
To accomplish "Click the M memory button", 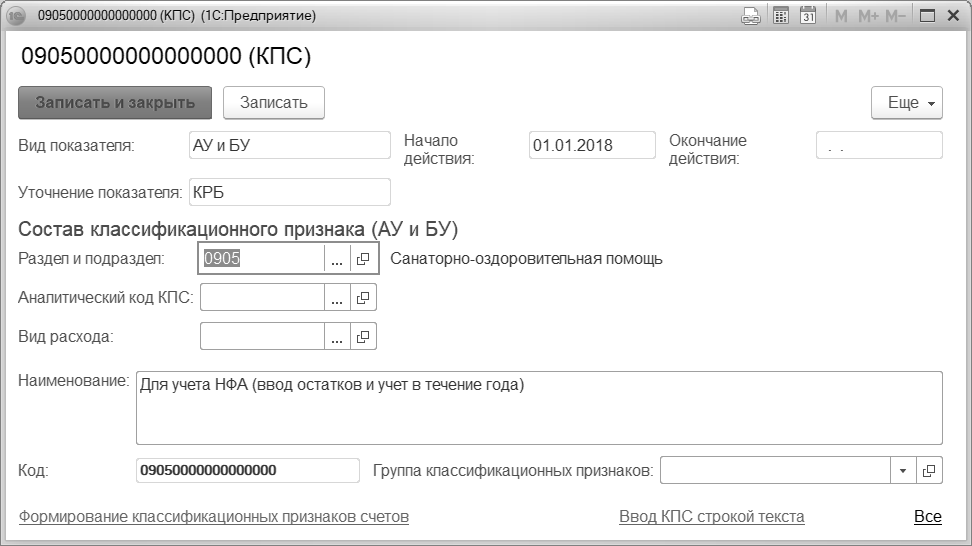I will pyautogui.click(x=841, y=16).
